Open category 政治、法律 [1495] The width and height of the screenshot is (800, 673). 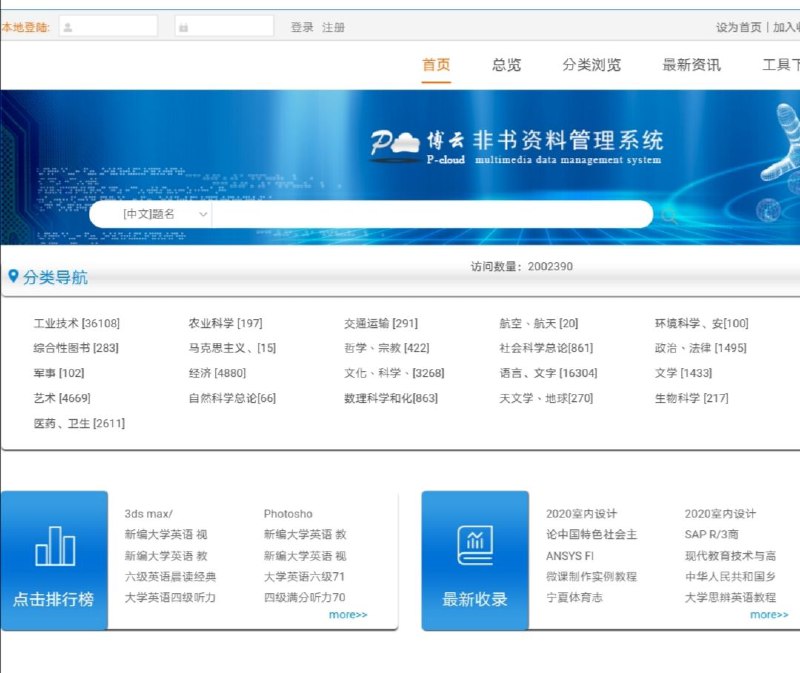[701, 348]
